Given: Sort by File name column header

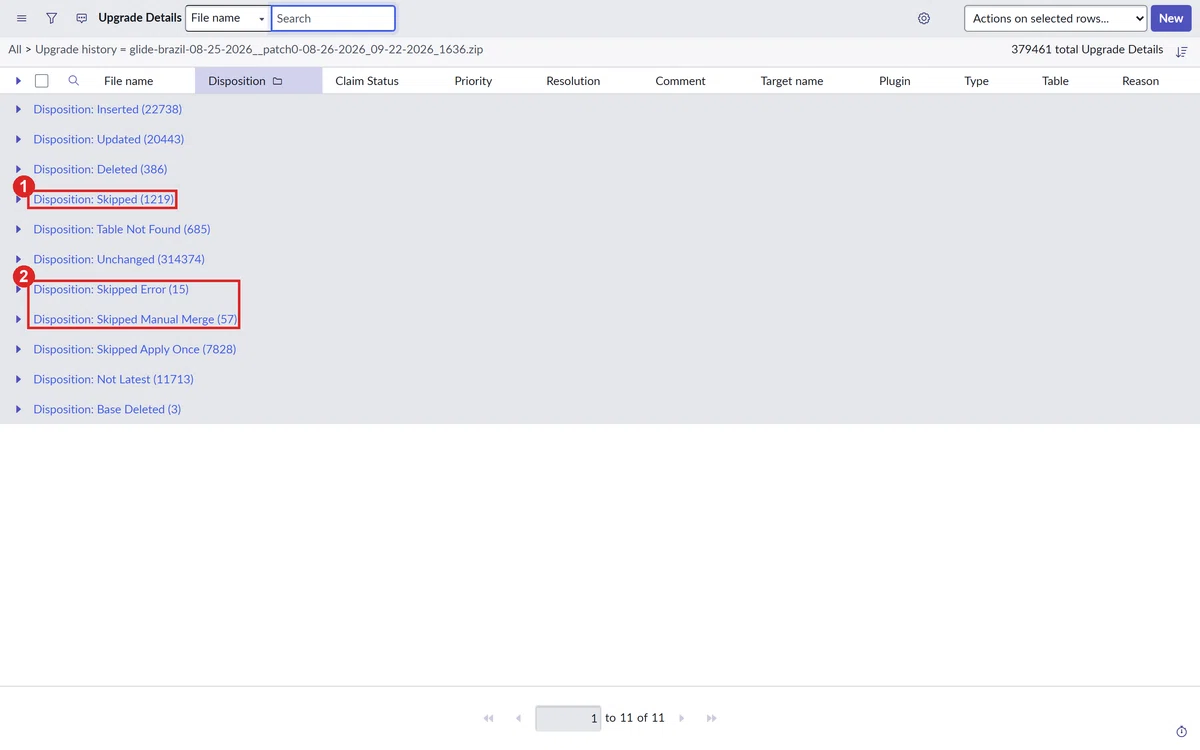Looking at the screenshot, I should tap(129, 81).
